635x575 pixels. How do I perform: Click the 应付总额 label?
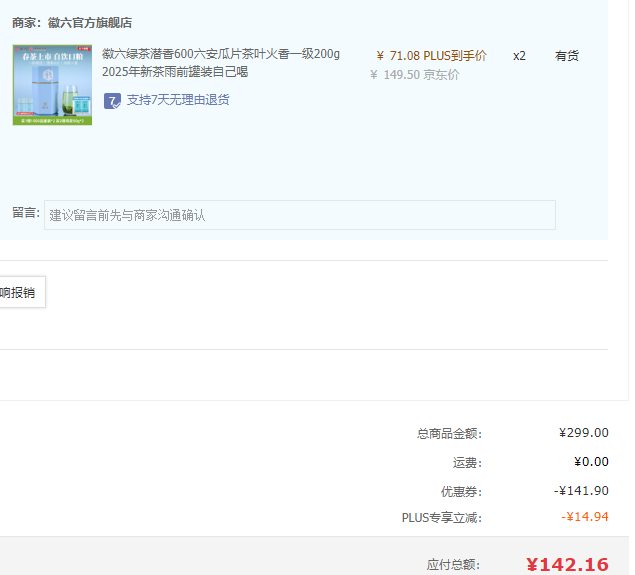pyautogui.click(x=453, y=564)
